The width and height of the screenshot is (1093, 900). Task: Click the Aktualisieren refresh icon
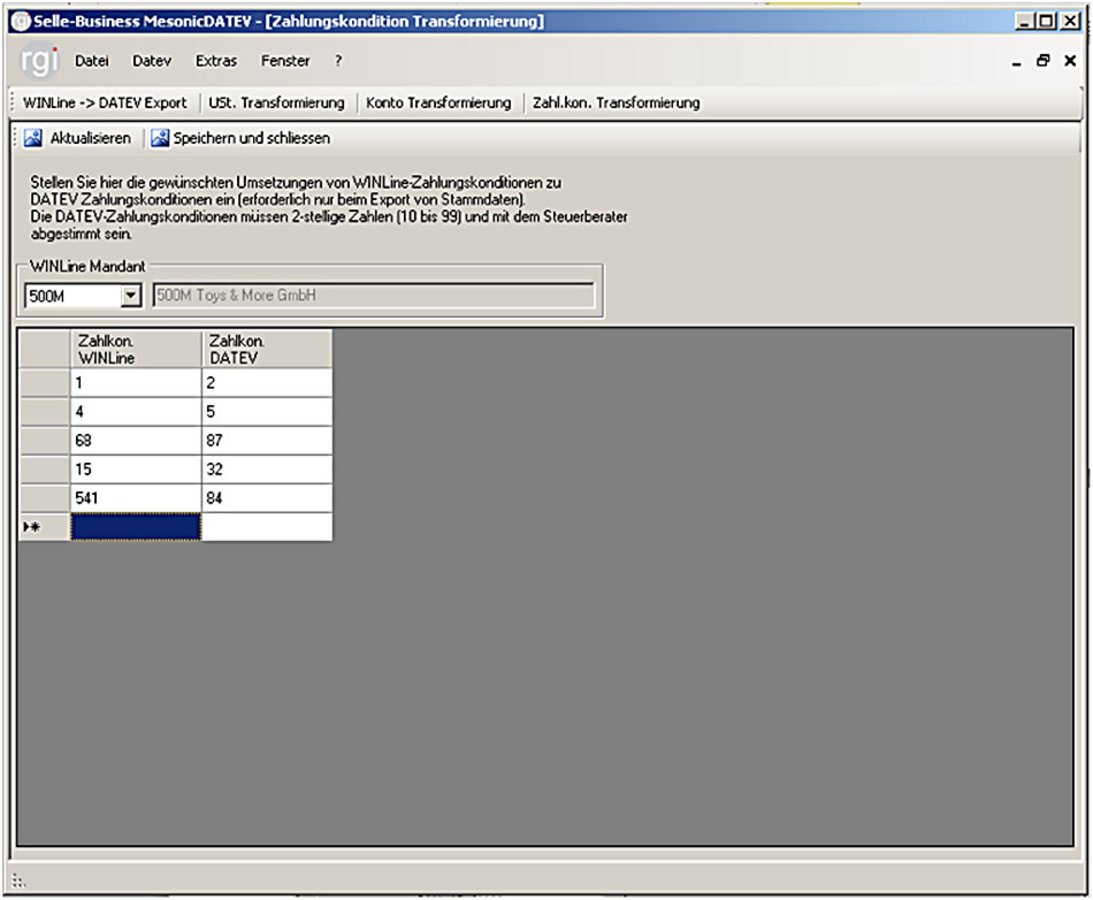(33, 138)
